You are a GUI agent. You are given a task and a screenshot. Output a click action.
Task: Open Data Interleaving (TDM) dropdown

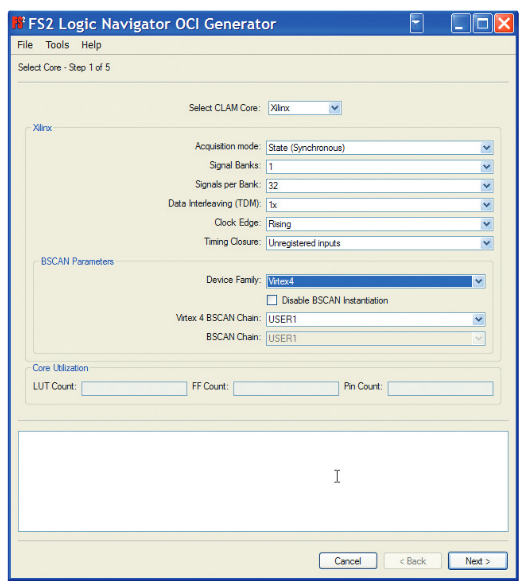pyautogui.click(x=486, y=205)
